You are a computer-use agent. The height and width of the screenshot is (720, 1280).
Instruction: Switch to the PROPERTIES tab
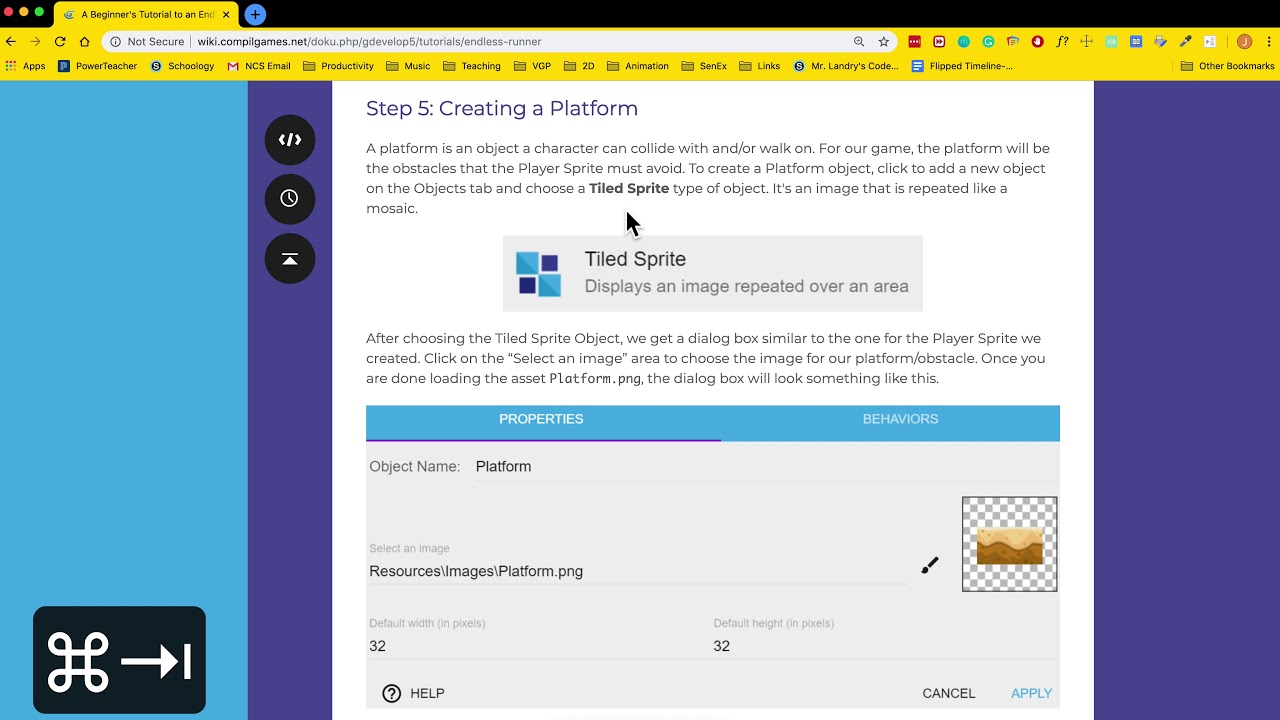click(x=541, y=421)
